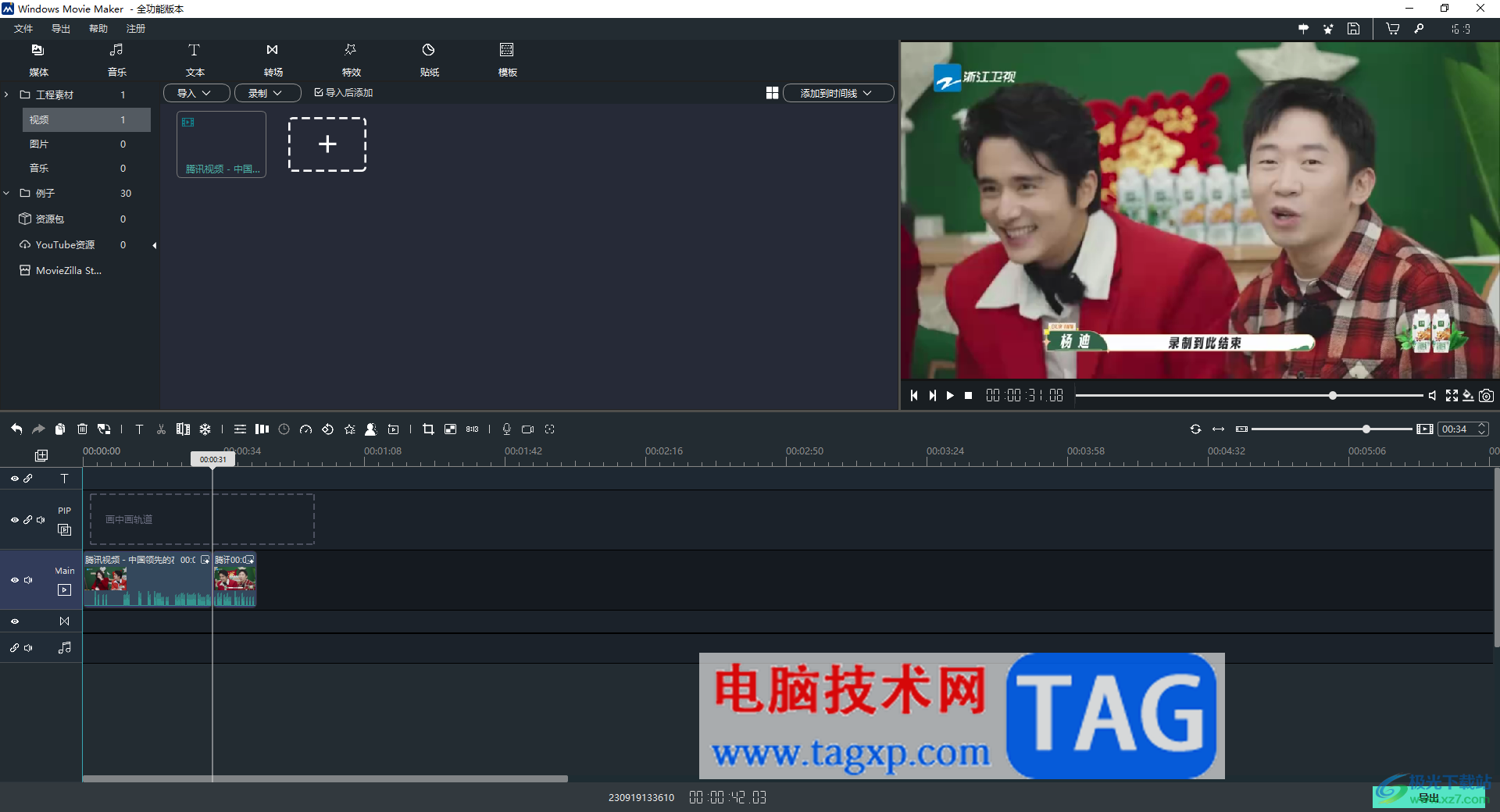Viewport: 1500px width, 812px height.
Task: Hide the Main track with eye icon
Action: click(14, 580)
